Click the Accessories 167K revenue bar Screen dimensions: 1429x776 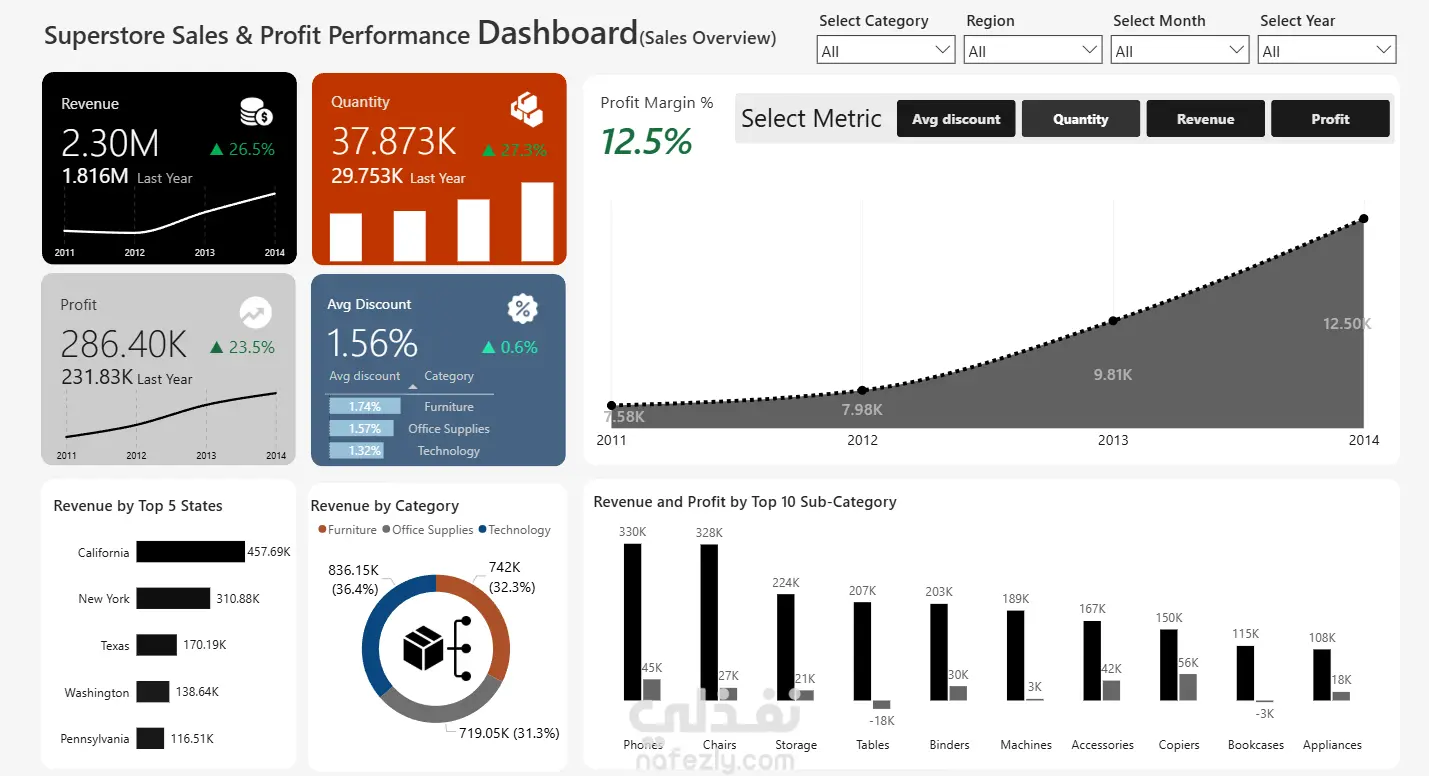[1092, 661]
